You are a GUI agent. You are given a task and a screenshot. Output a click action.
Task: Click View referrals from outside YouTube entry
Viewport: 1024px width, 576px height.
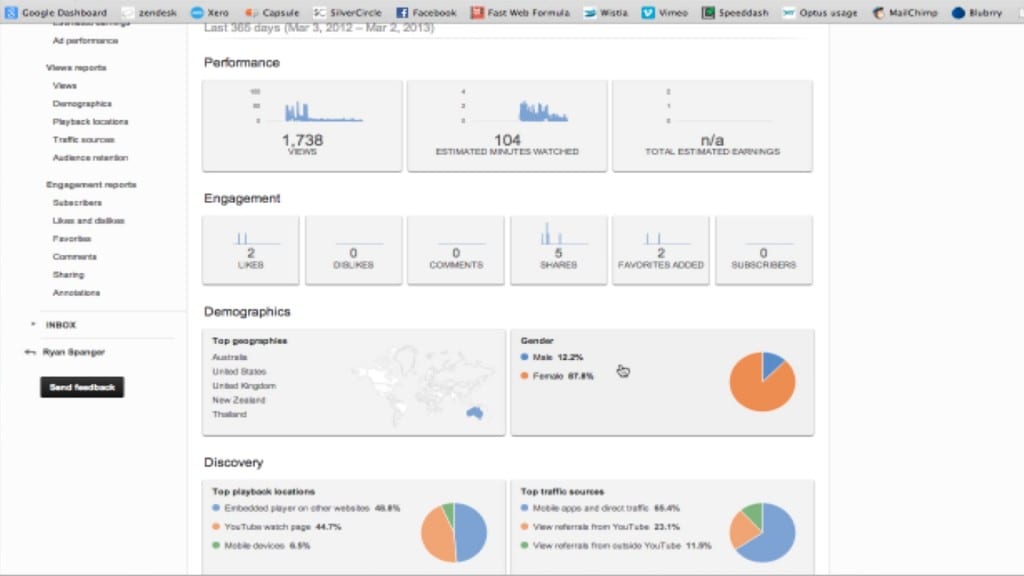615,545
